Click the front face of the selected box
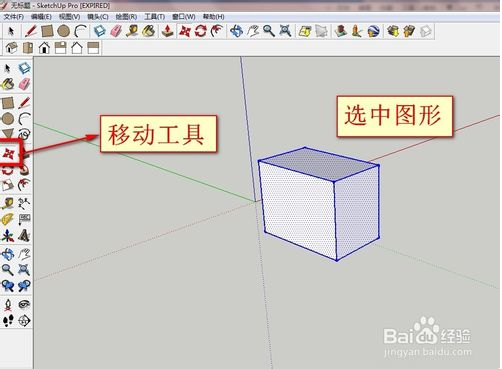The height and width of the screenshot is (369, 502). 298,210
